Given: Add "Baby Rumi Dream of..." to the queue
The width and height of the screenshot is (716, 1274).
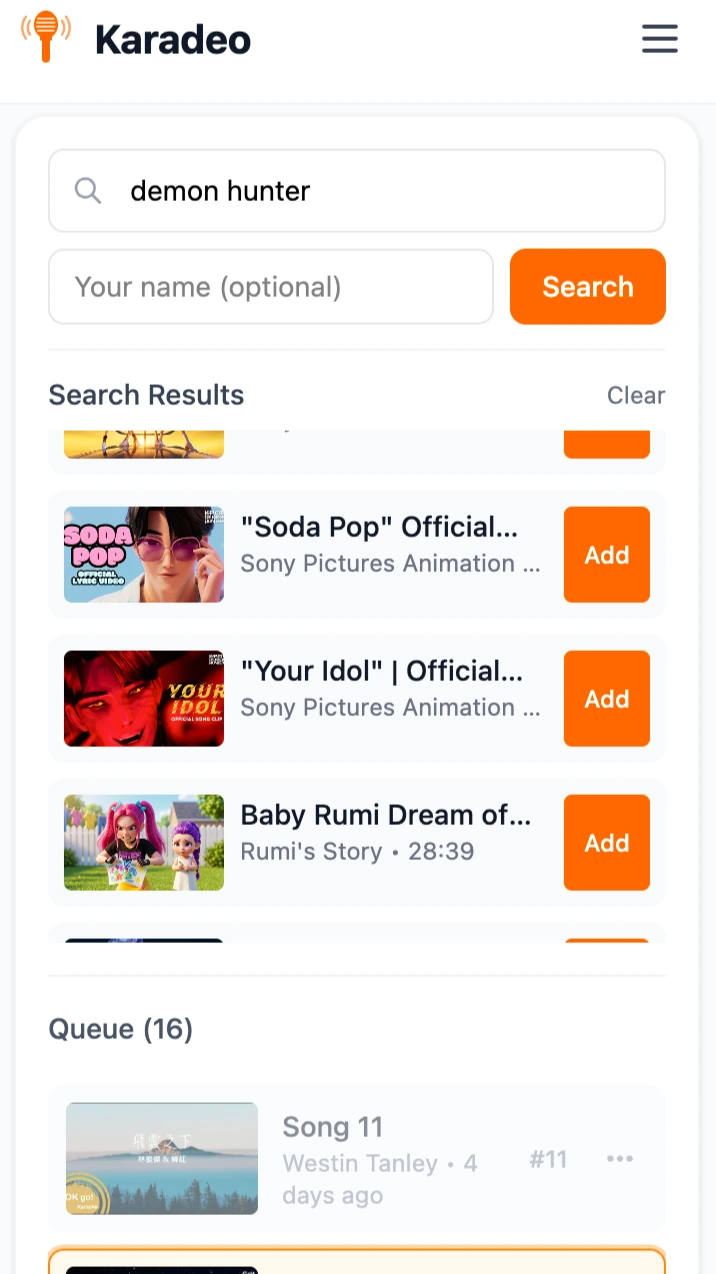Looking at the screenshot, I should [606, 843].
